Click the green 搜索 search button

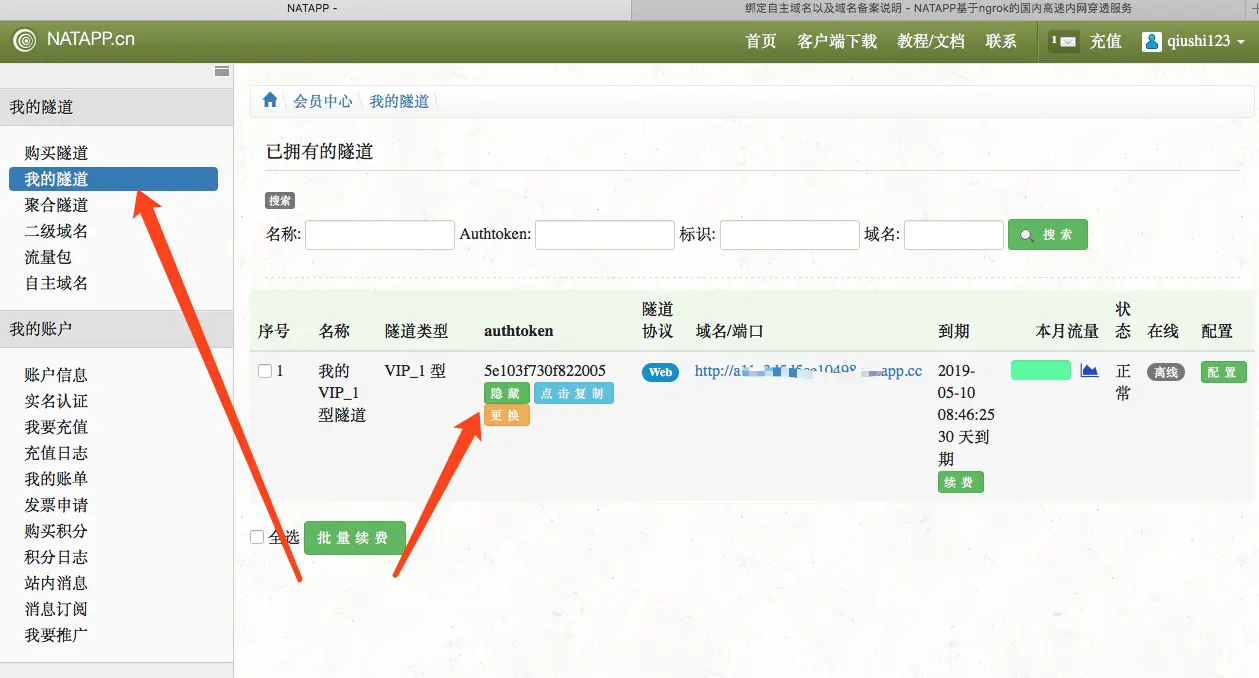(x=1048, y=235)
